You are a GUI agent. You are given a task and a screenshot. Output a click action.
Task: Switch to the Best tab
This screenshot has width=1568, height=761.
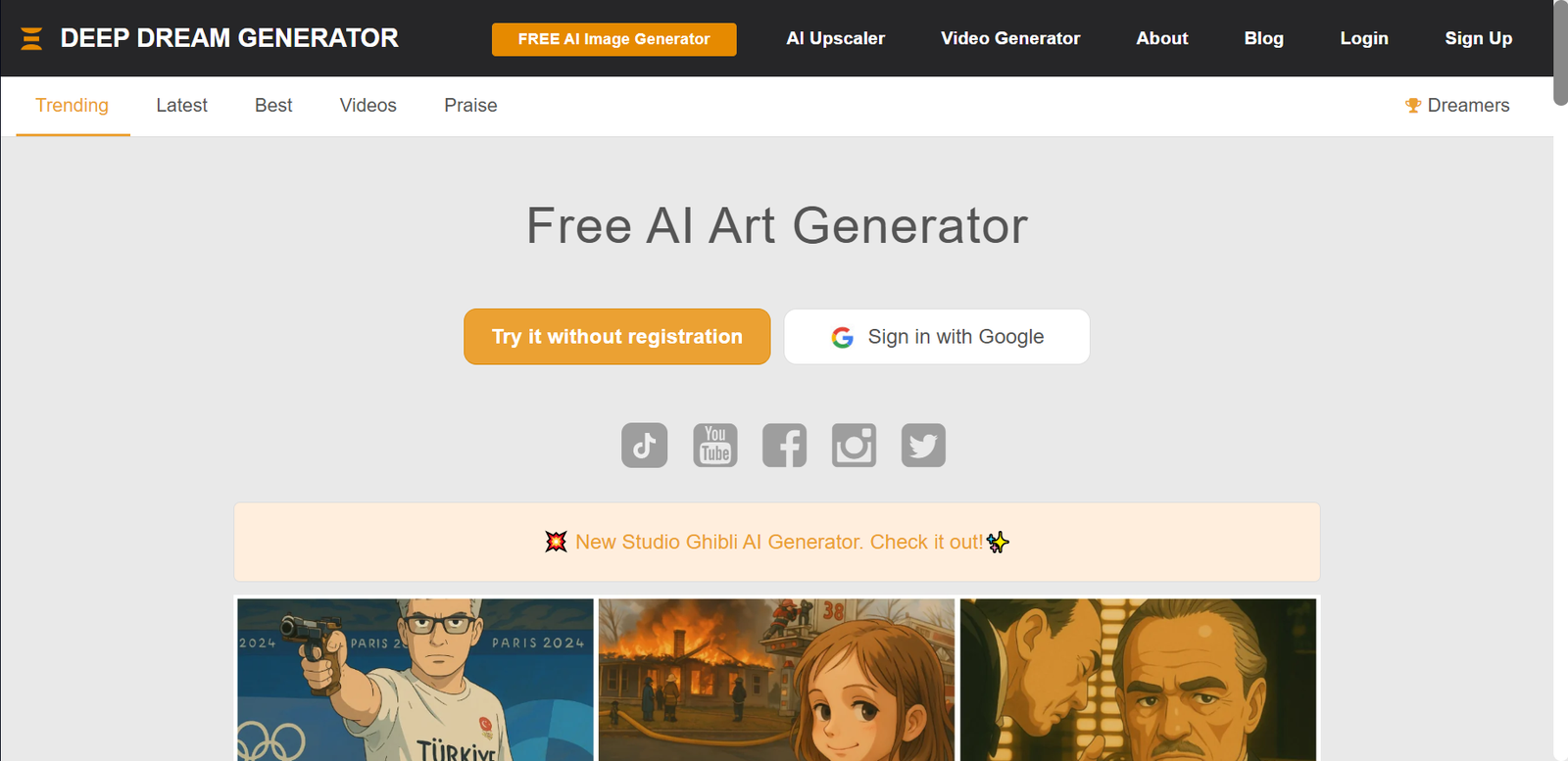click(273, 105)
